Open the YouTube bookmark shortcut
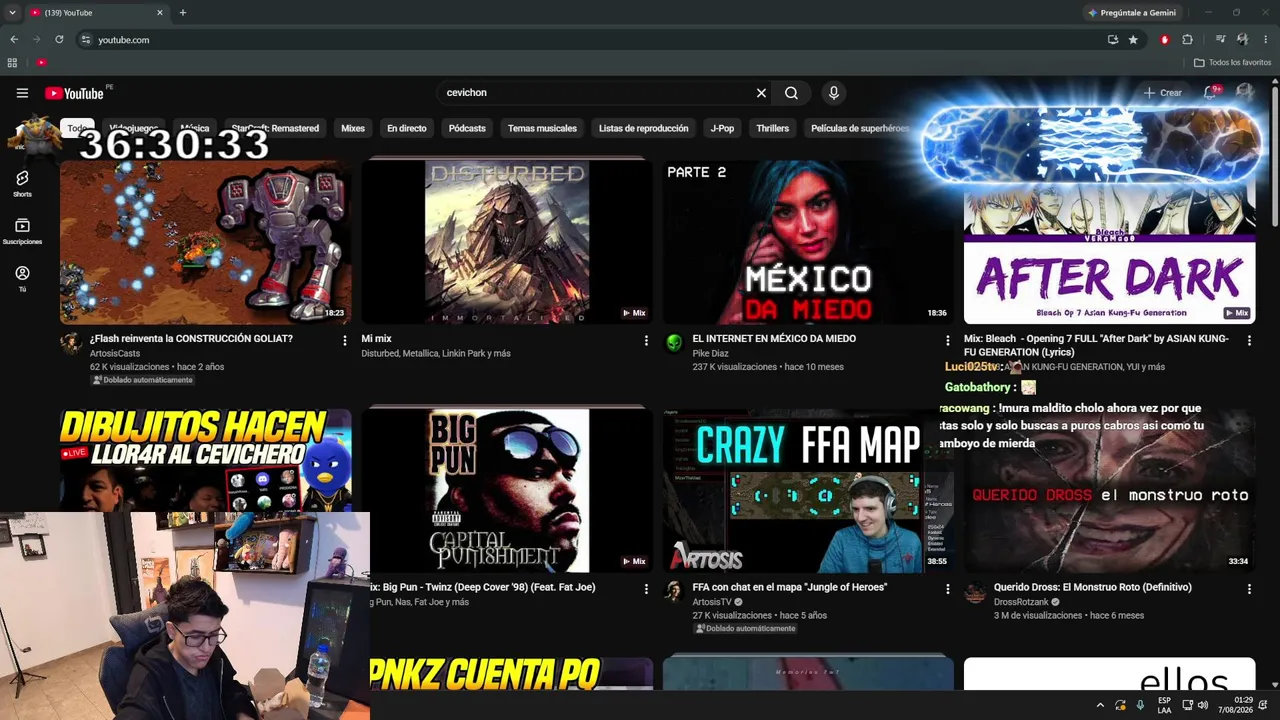 (x=41, y=62)
